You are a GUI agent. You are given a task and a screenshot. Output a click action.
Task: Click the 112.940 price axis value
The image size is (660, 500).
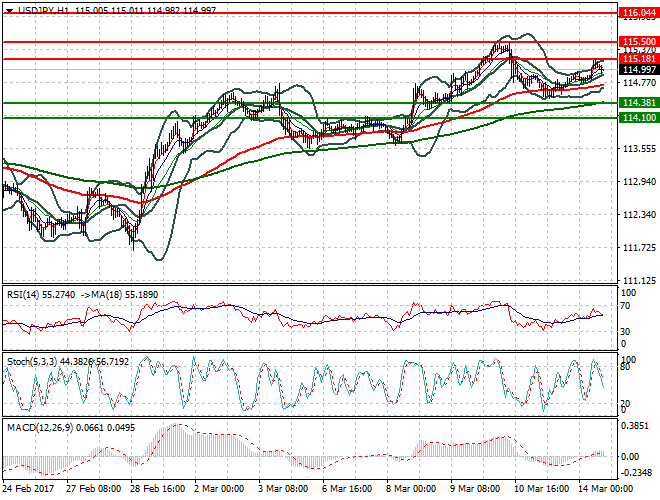639,181
